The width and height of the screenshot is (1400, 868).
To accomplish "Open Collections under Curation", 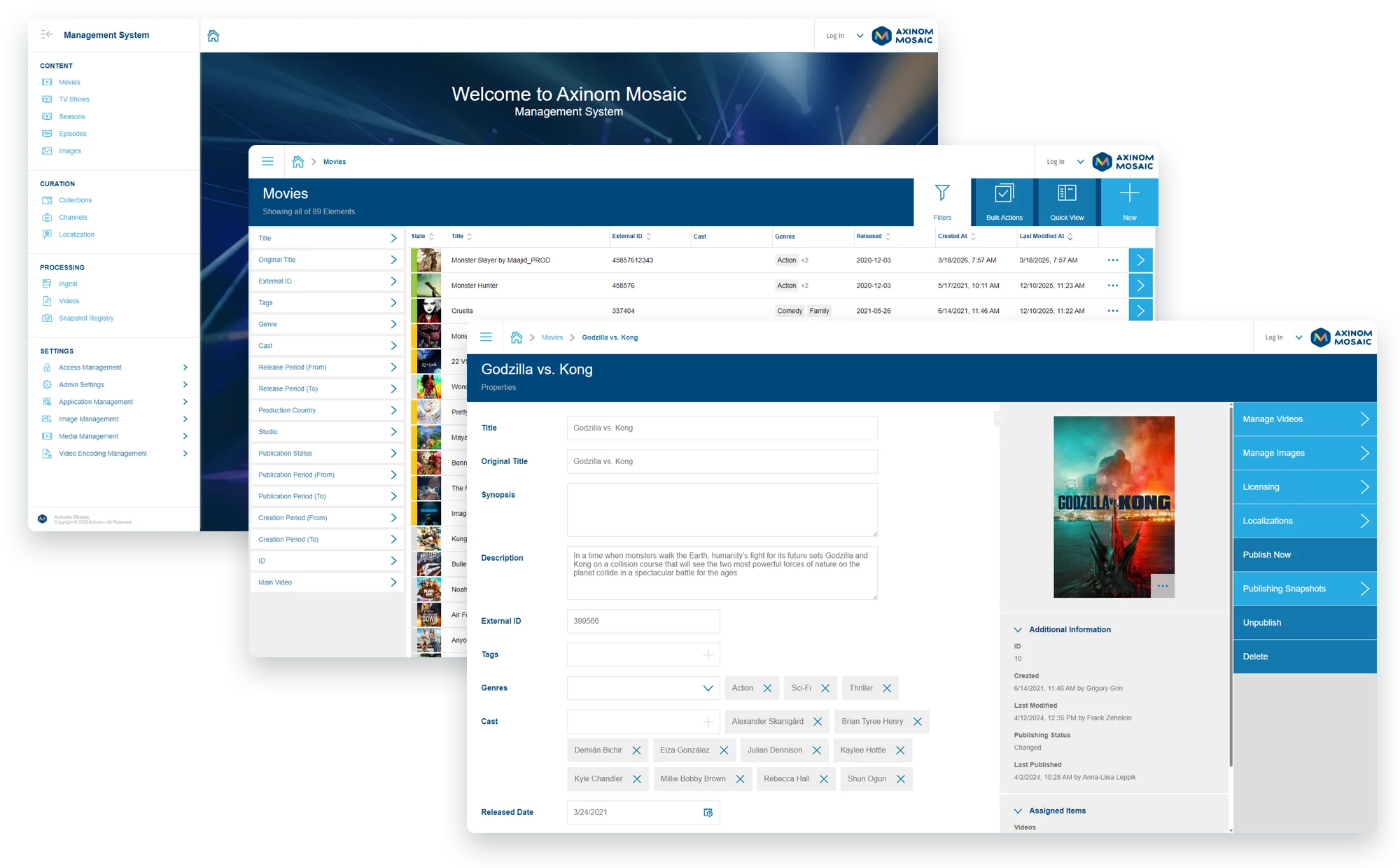I will [x=75, y=200].
